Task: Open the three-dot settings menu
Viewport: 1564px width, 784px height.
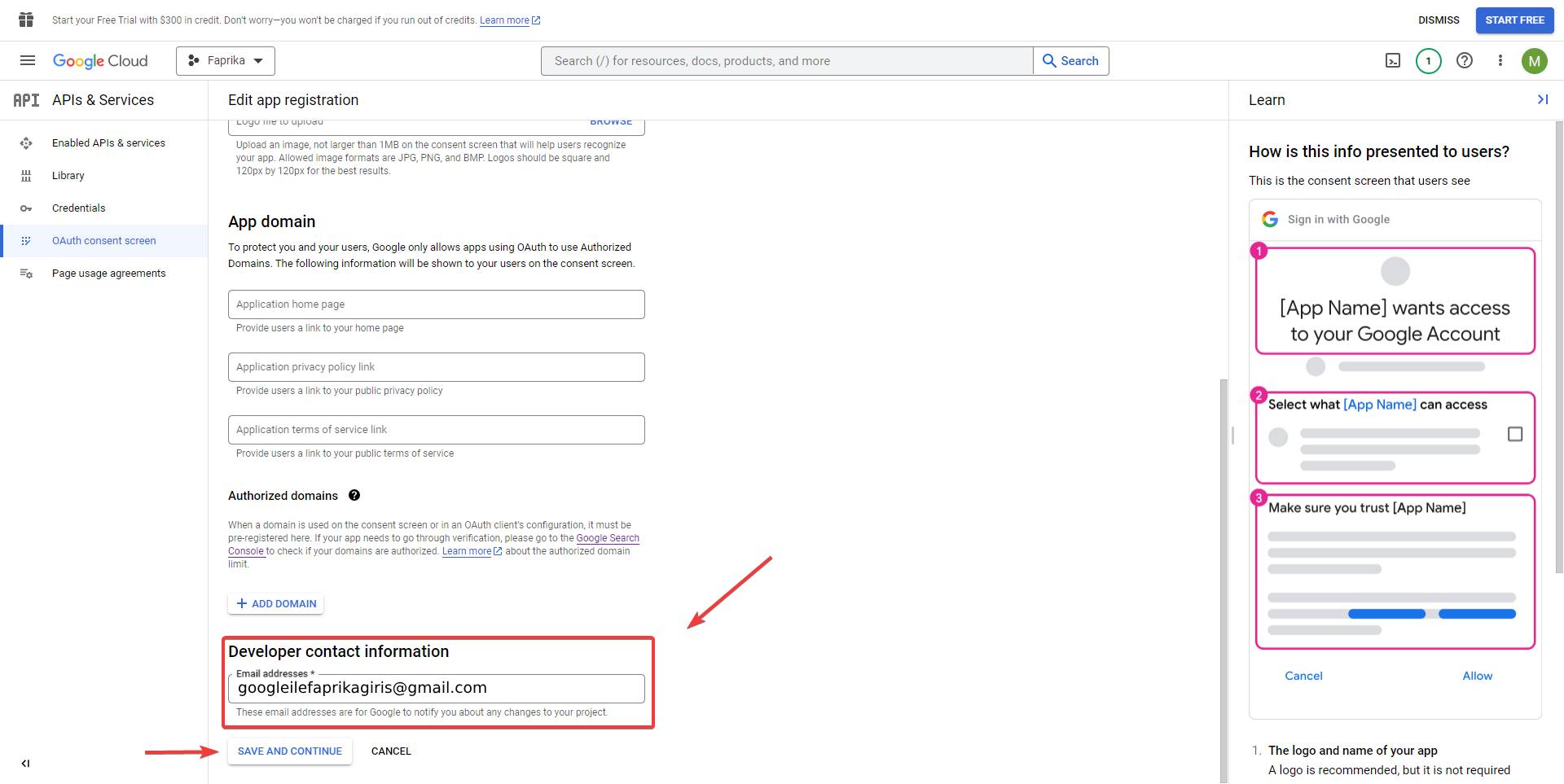Action: point(1500,60)
